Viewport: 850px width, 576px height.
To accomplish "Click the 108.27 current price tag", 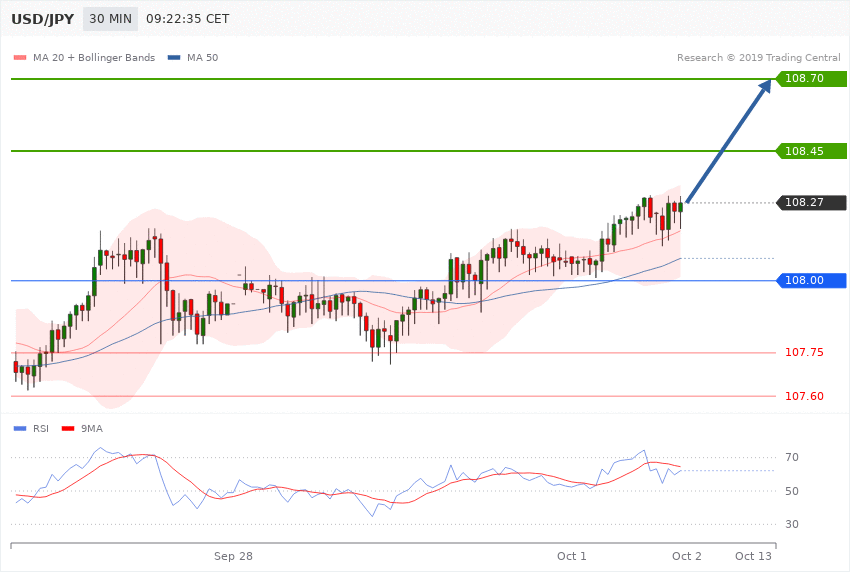I will [x=812, y=203].
